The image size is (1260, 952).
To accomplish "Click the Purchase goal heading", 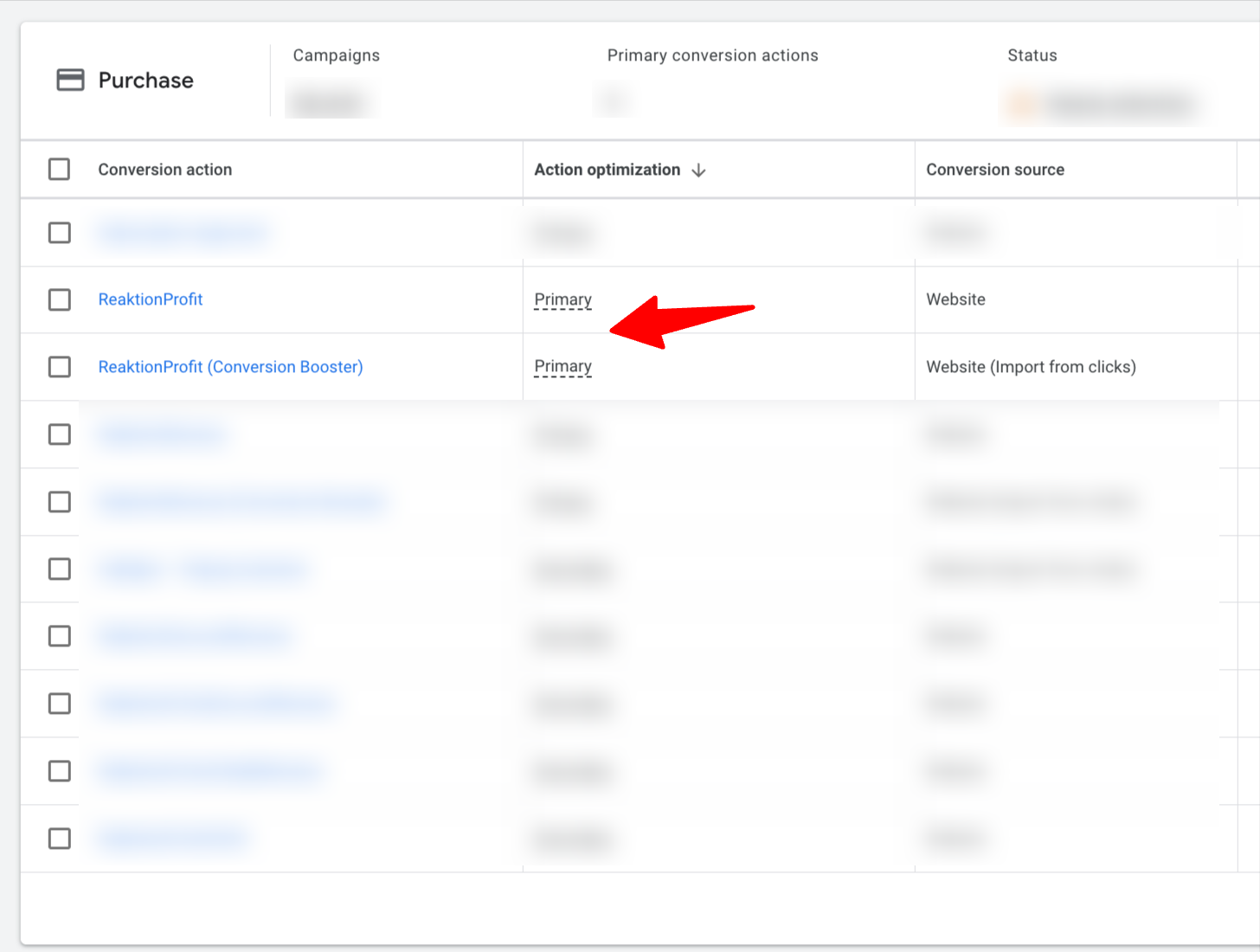I will (145, 80).
